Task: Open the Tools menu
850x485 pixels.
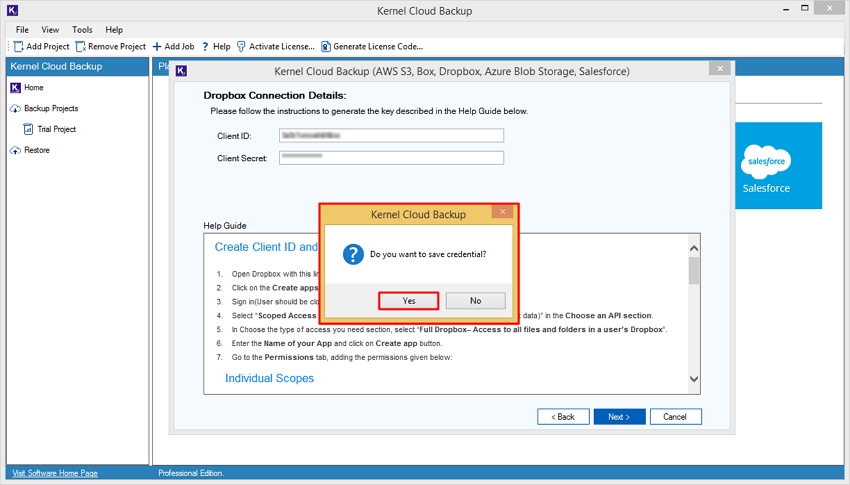Action: pyautogui.click(x=82, y=30)
